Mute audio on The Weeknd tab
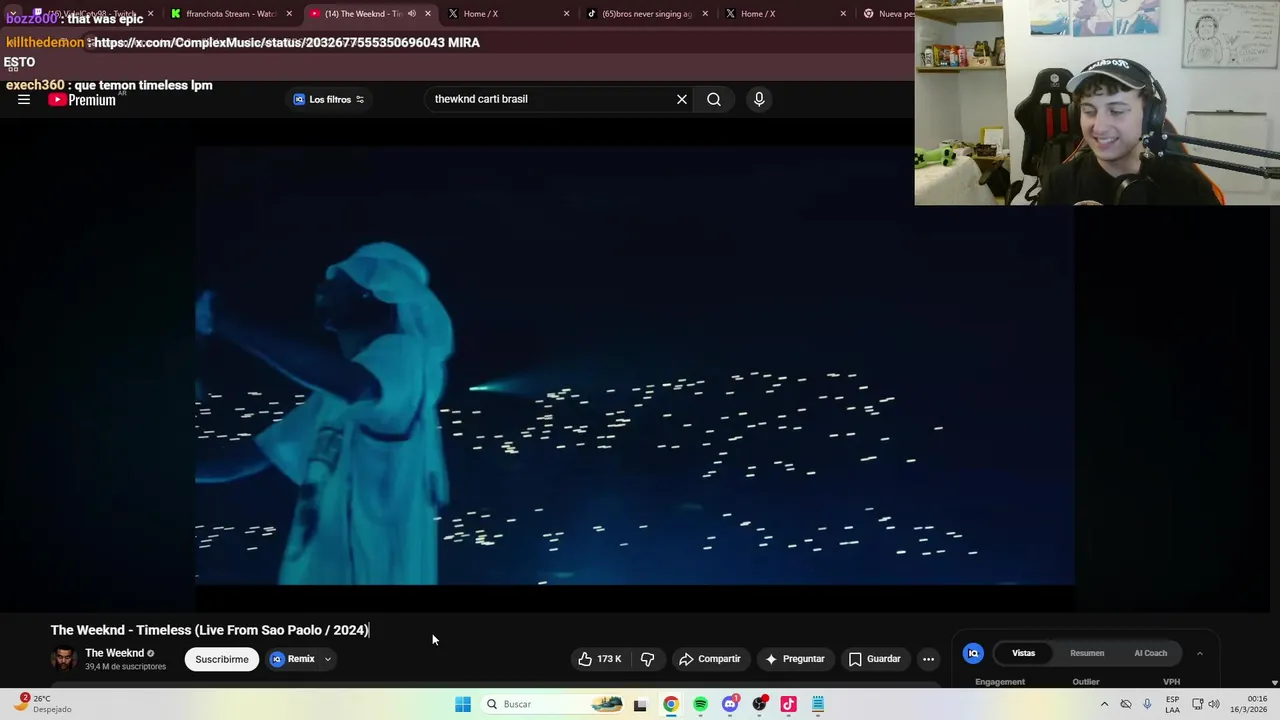The height and width of the screenshot is (720, 1280). click(411, 14)
